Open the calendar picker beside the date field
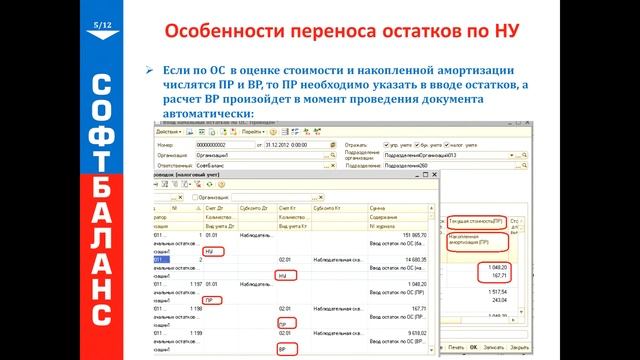 click(x=333, y=145)
